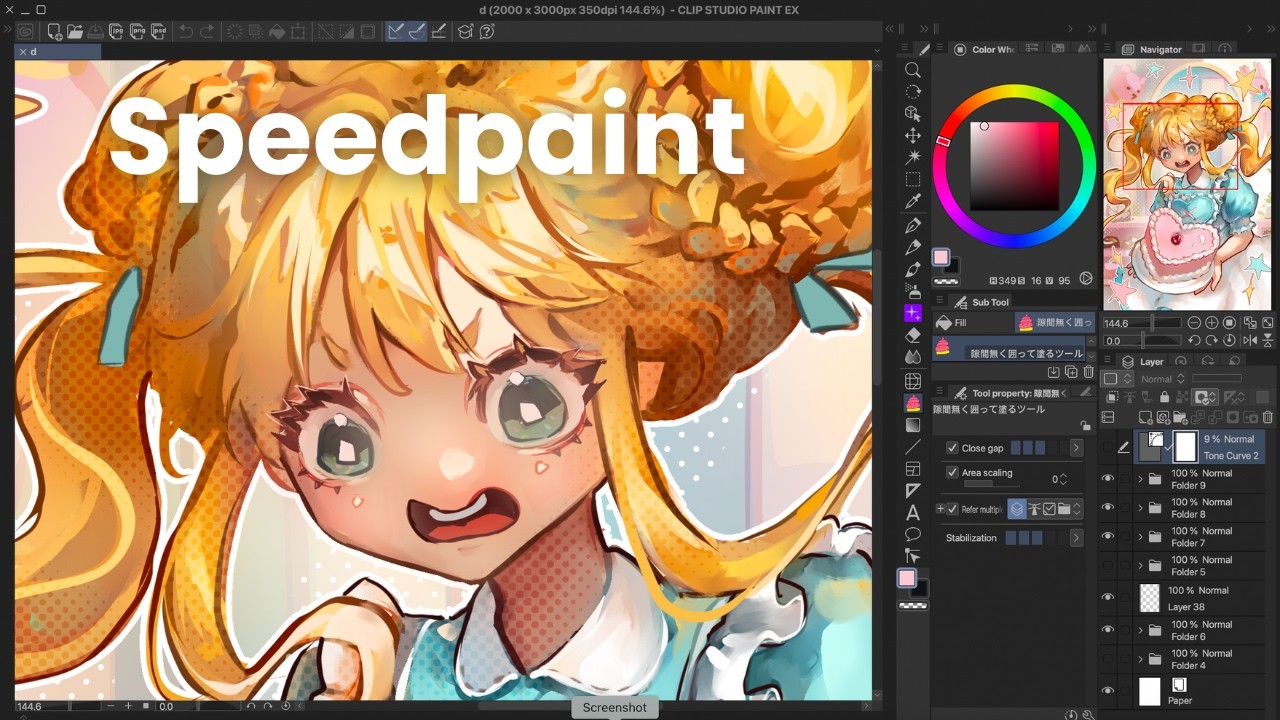Hide the Paper layer via its eye icon
Viewport: 1280px width, 720px height.
point(1107,691)
